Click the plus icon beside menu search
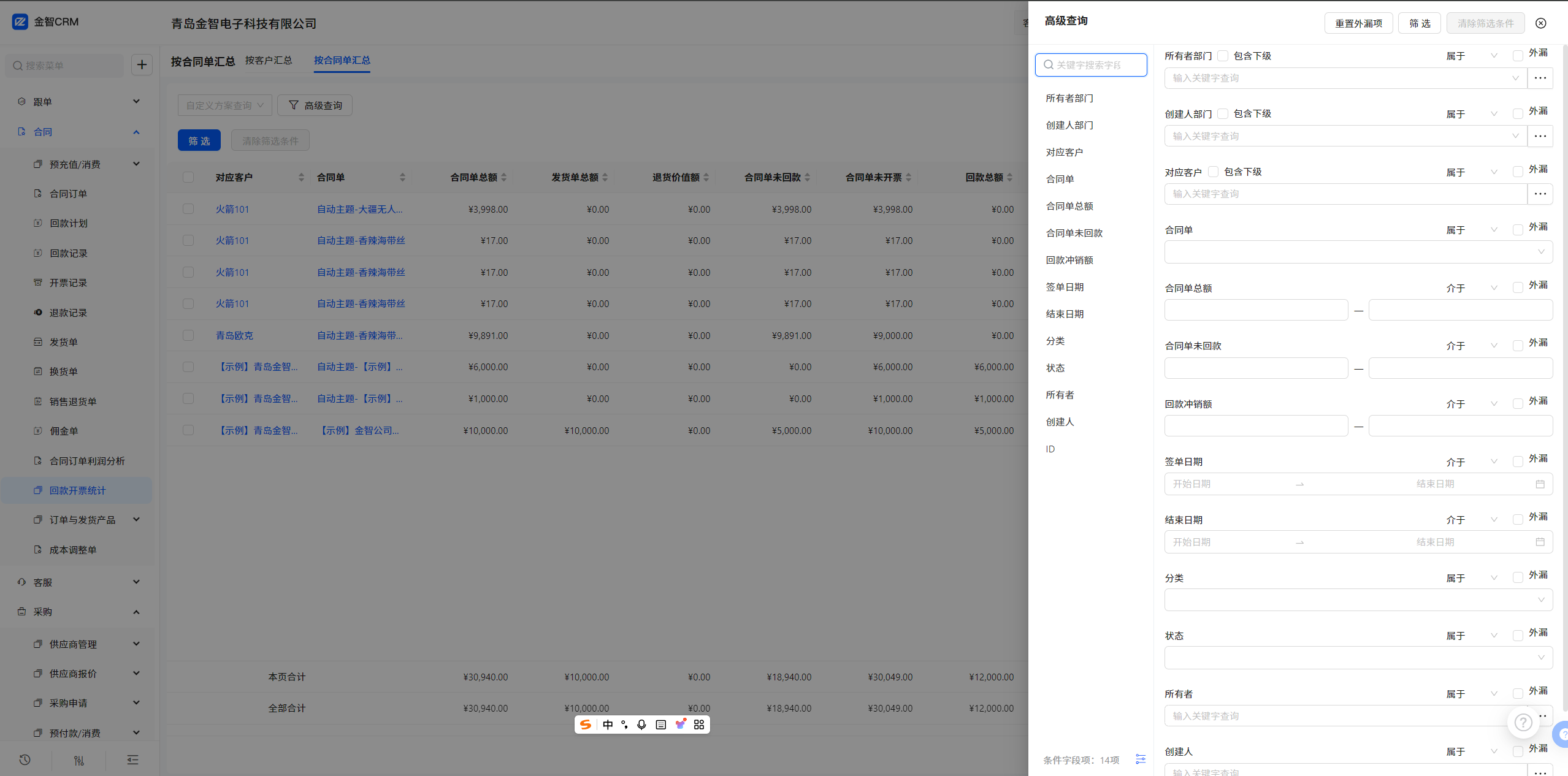The height and width of the screenshot is (776, 1568). [142, 64]
